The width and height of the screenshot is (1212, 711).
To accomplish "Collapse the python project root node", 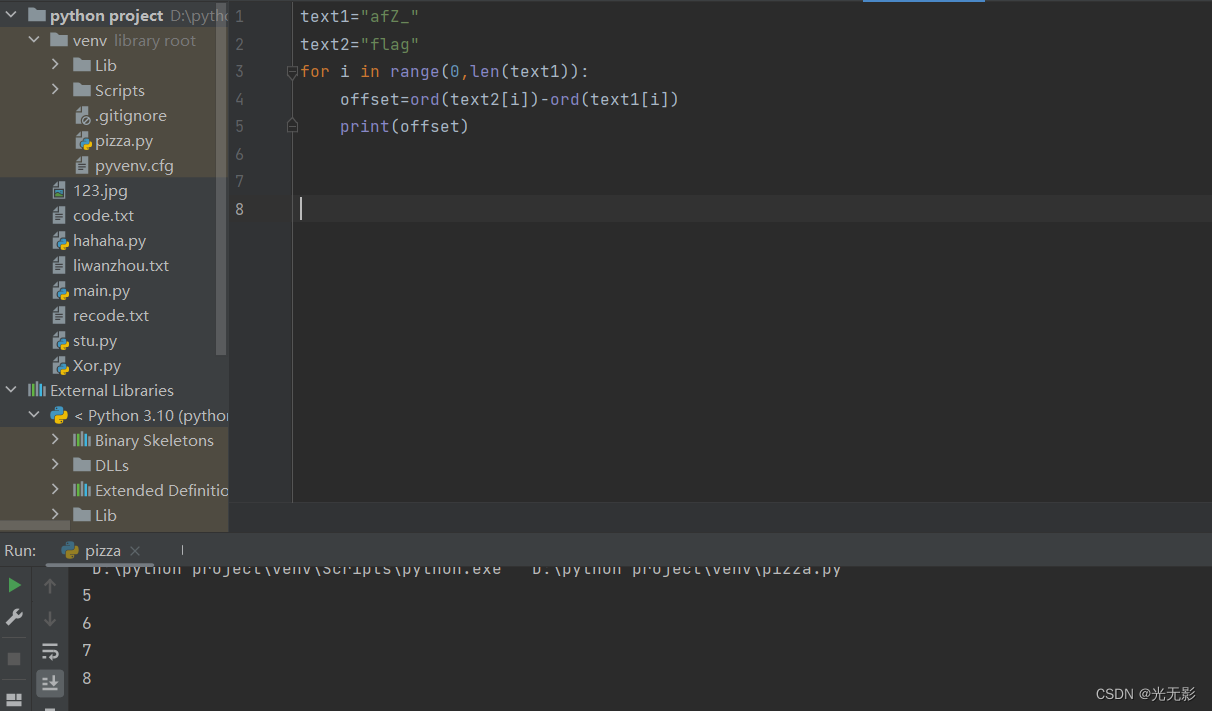I will [11, 15].
